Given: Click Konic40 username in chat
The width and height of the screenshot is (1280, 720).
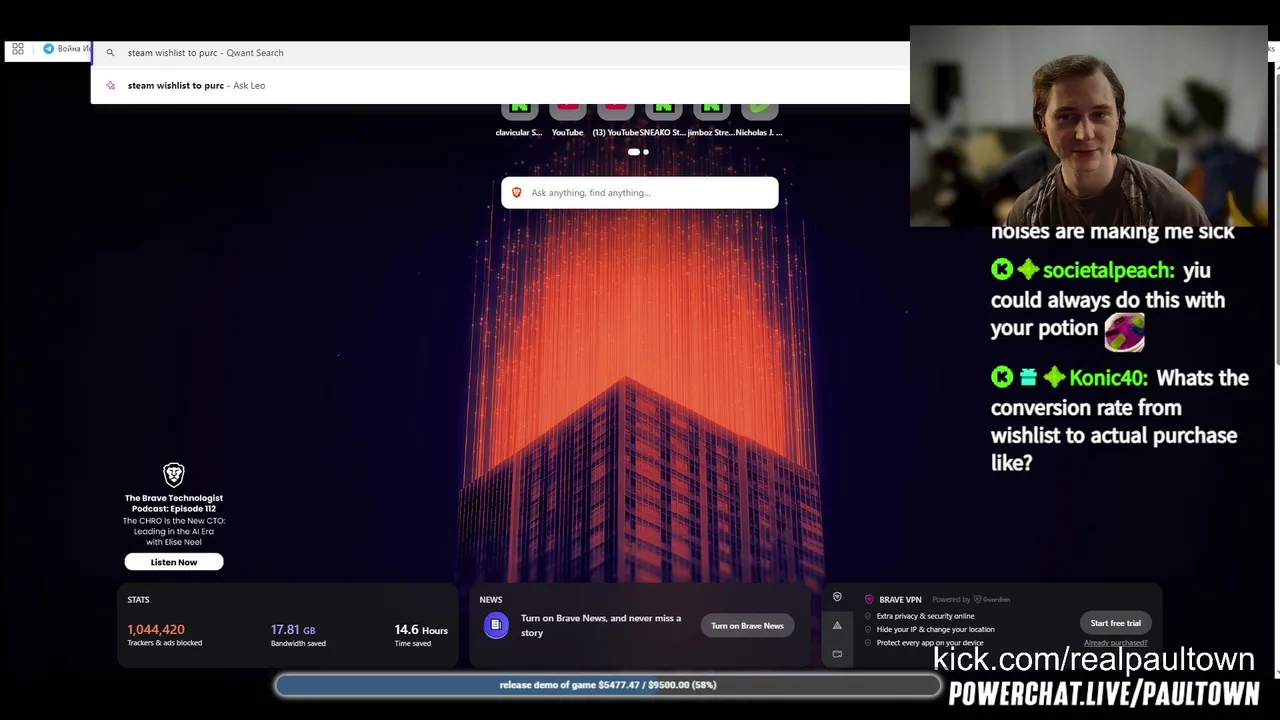Looking at the screenshot, I should pos(1108,378).
